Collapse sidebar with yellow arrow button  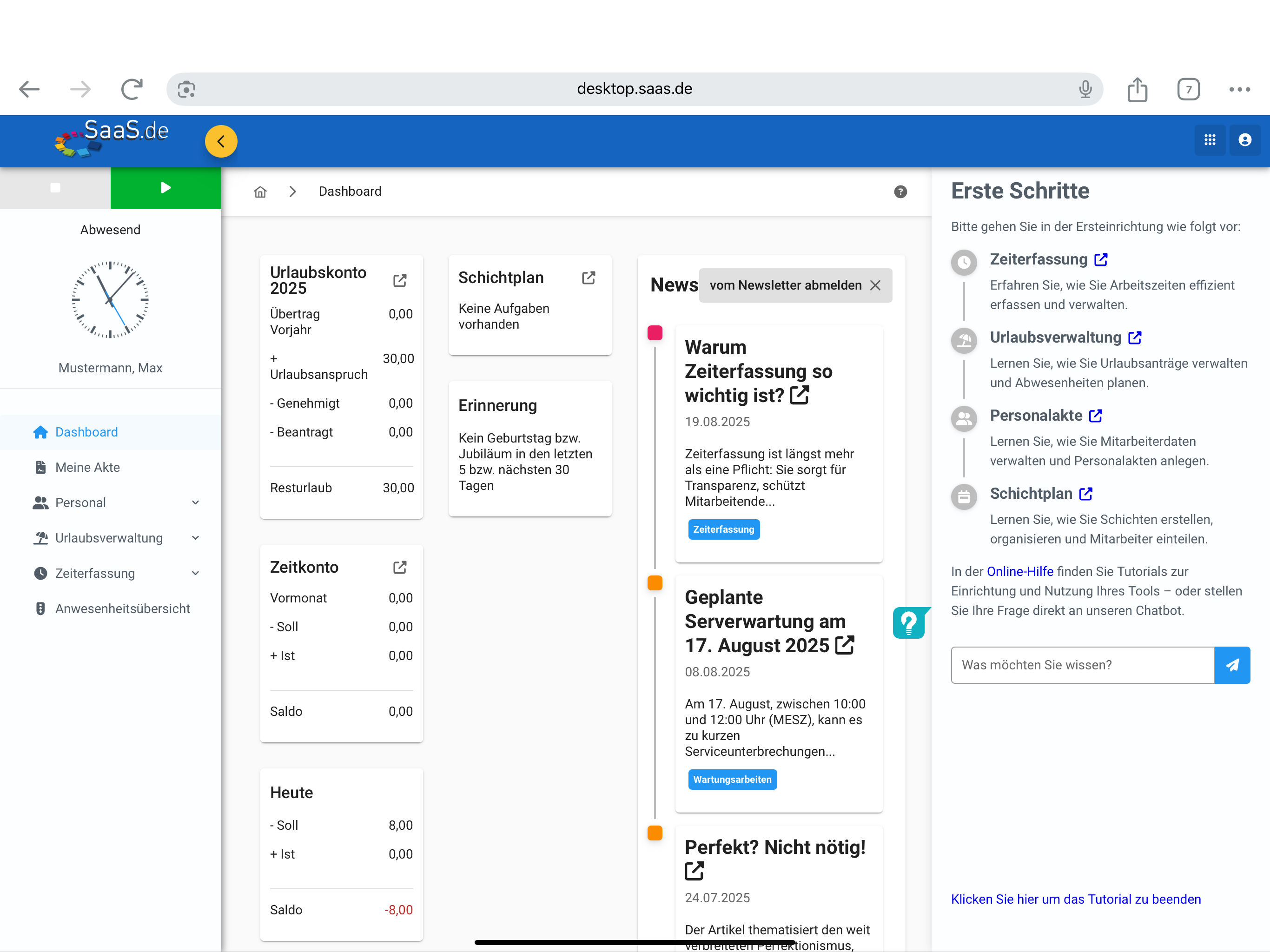(x=221, y=141)
